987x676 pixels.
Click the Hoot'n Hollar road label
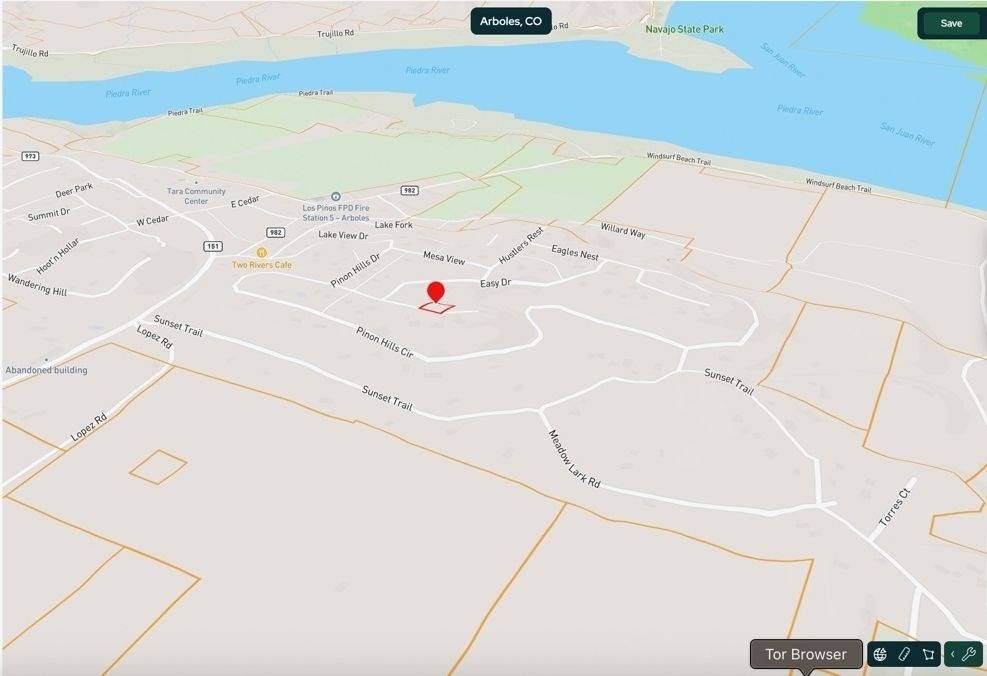click(57, 256)
